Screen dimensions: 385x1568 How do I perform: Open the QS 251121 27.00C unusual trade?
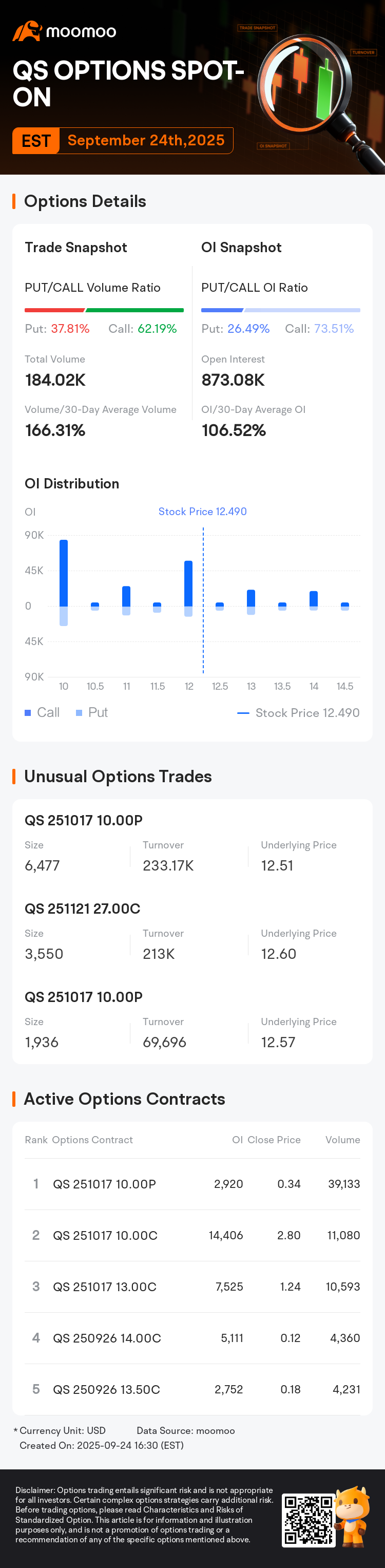(83, 909)
